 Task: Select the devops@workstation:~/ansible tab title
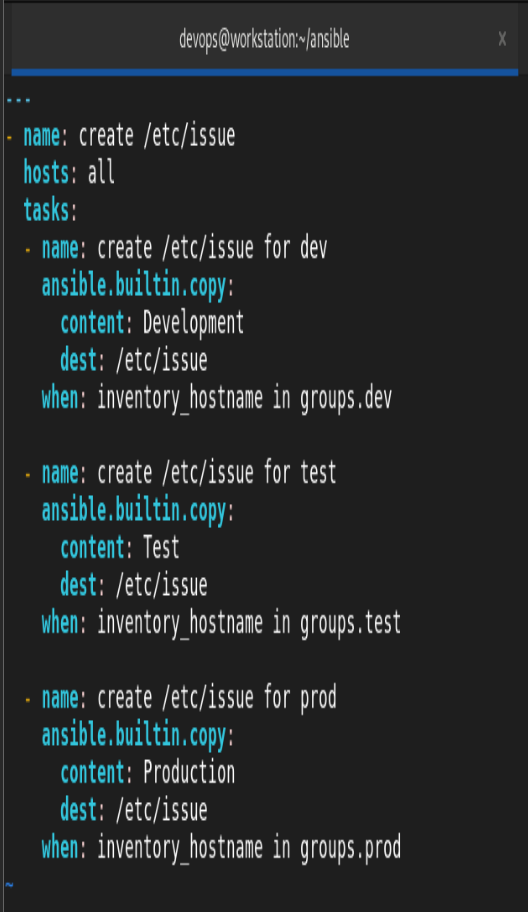click(264, 40)
